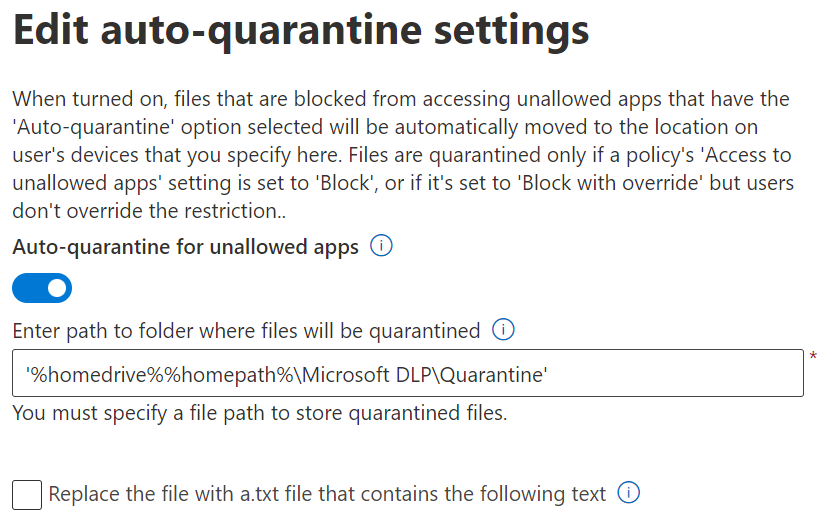Select the Edit auto-quarantine settings heading
Screen dimensions: 824x516
(301, 30)
